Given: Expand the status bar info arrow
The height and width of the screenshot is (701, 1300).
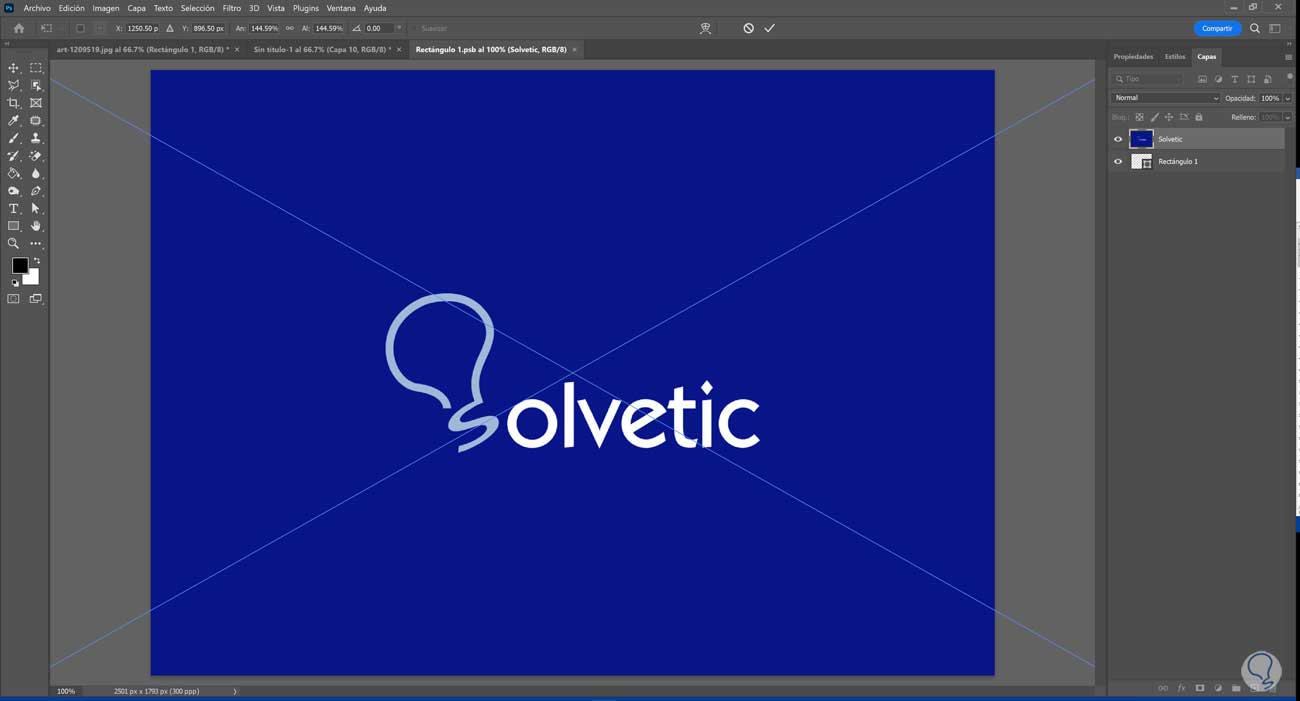Looking at the screenshot, I should [235, 691].
